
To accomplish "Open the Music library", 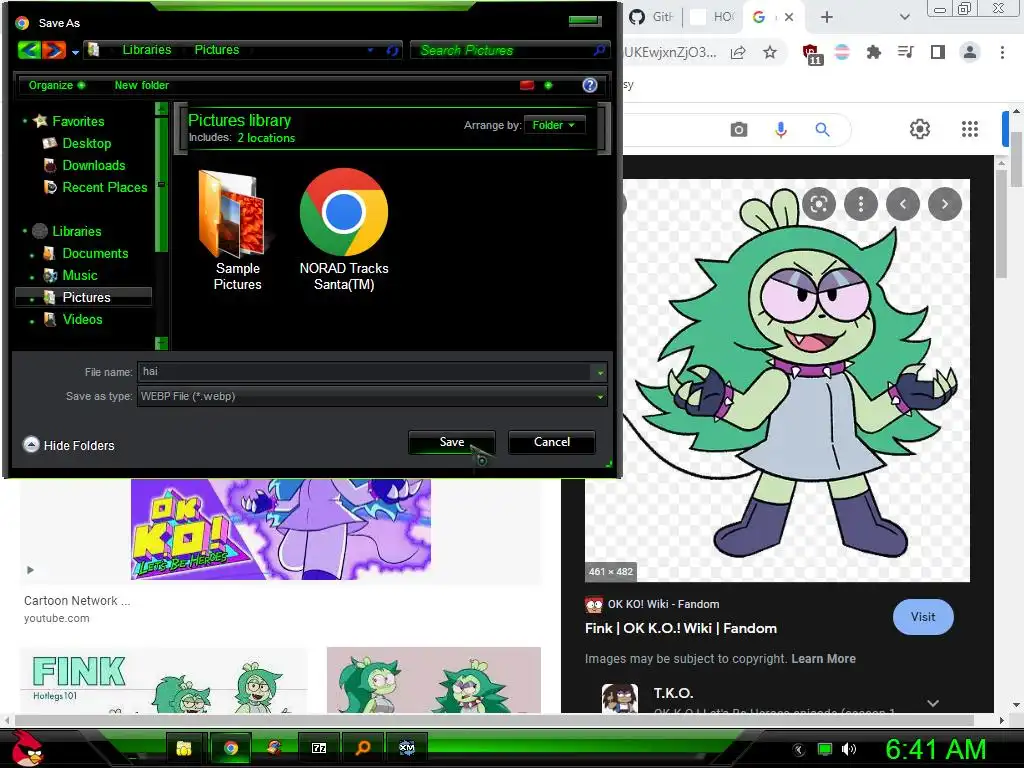I will (x=80, y=276).
